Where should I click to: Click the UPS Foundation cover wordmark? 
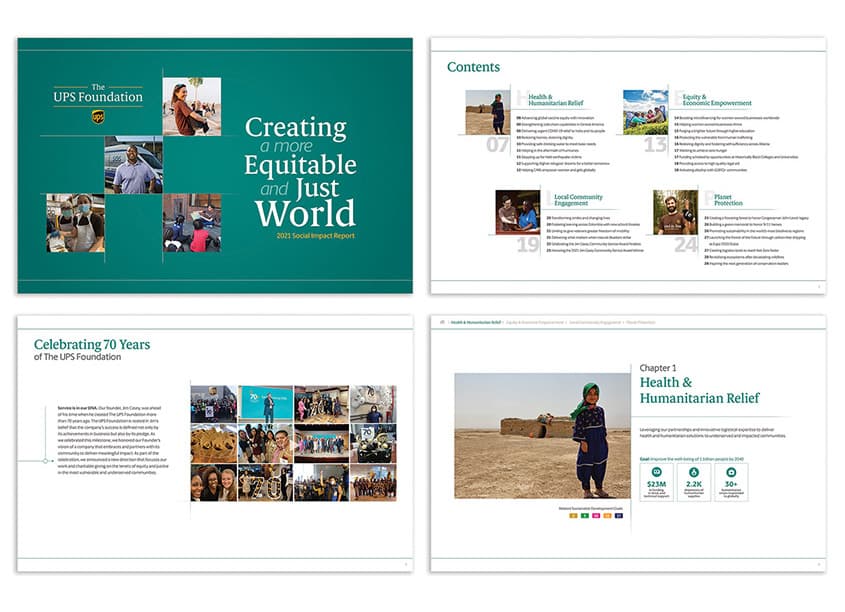pyautogui.click(x=98, y=94)
